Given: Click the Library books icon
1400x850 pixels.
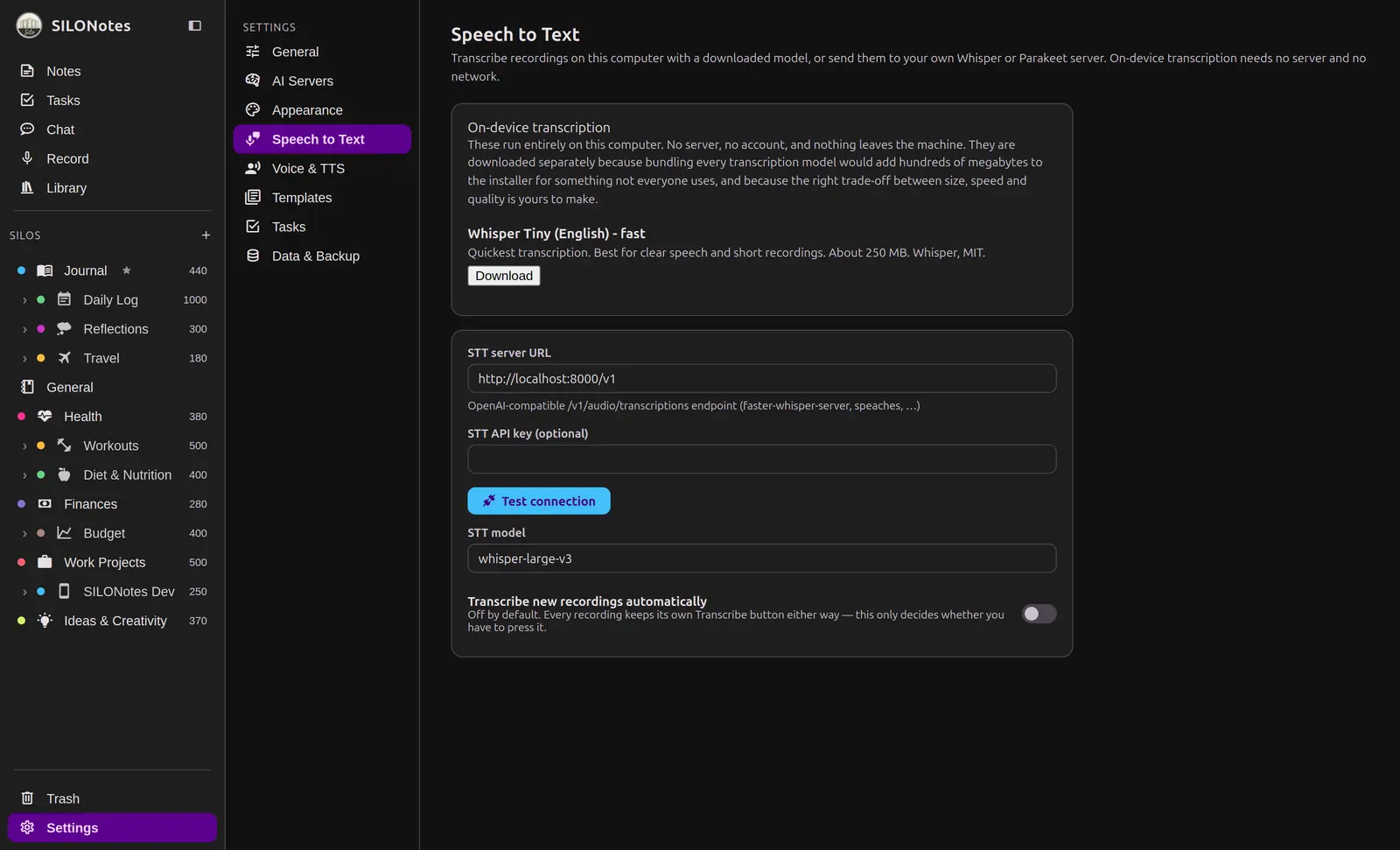Looking at the screenshot, I should [27, 187].
